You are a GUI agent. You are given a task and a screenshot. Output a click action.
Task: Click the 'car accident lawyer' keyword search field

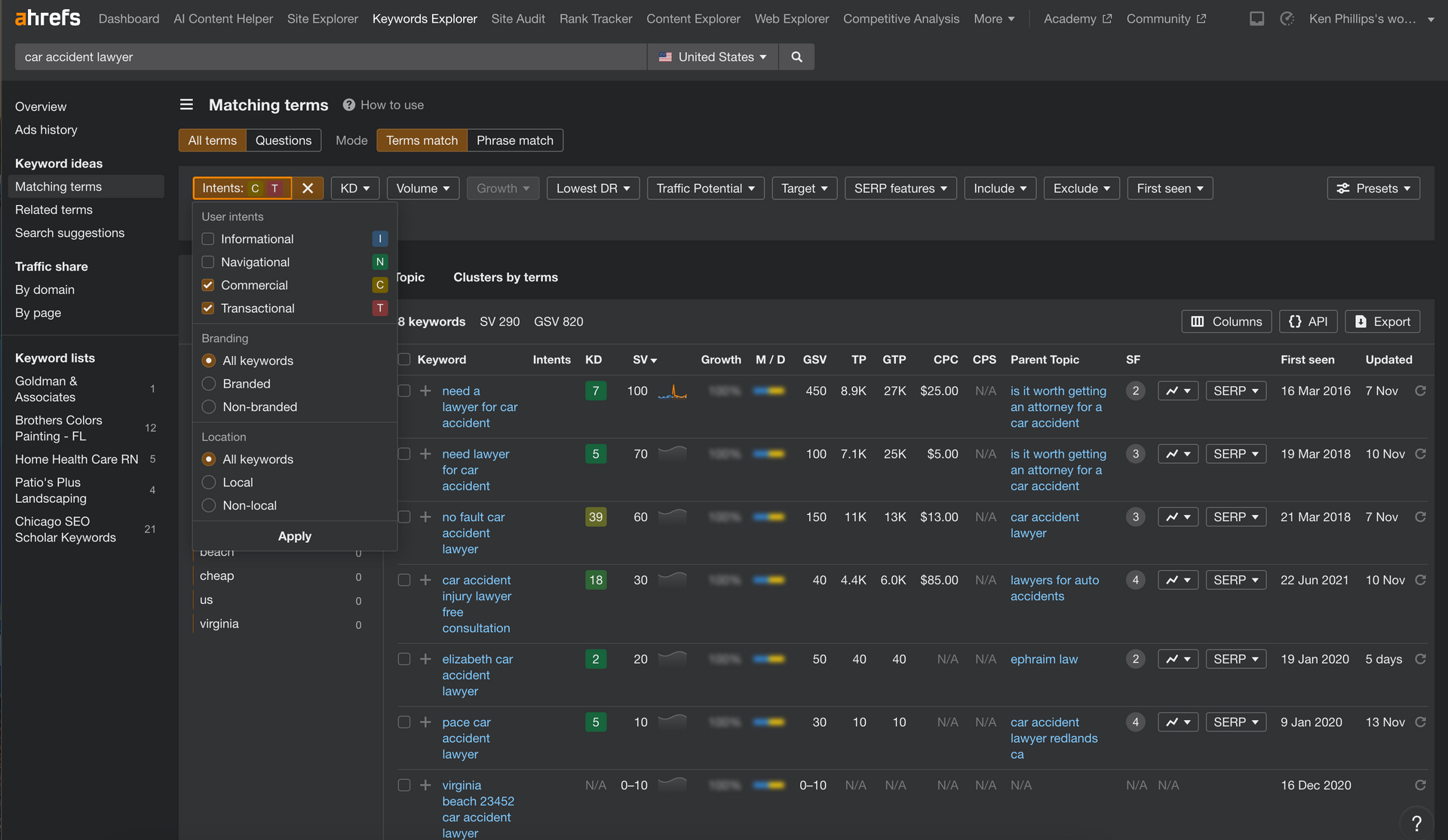[x=331, y=57]
